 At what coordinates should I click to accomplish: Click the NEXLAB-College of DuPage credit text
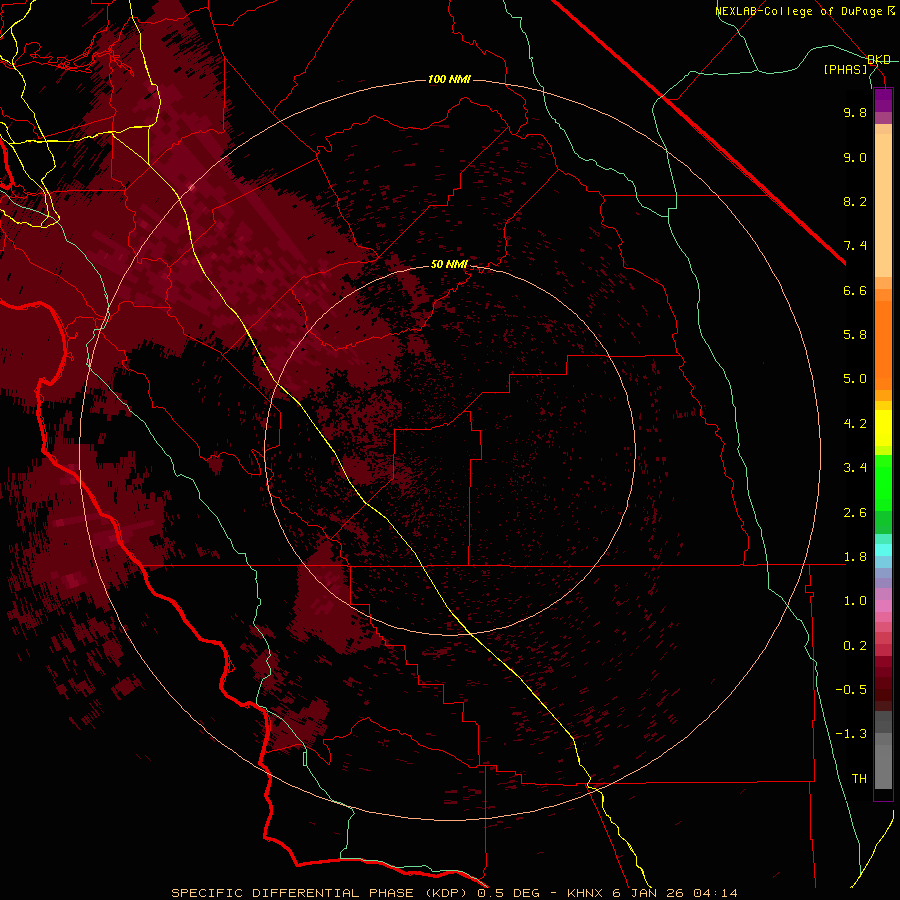[x=799, y=11]
